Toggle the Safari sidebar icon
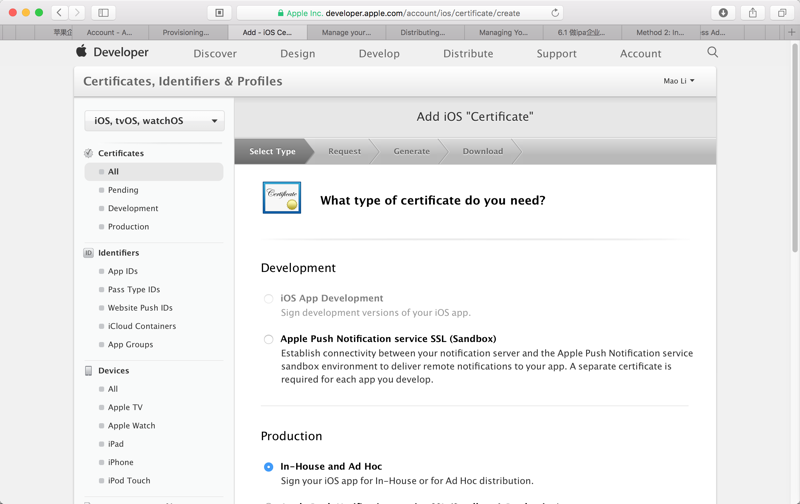This screenshot has height=504, width=800. [x=103, y=13]
